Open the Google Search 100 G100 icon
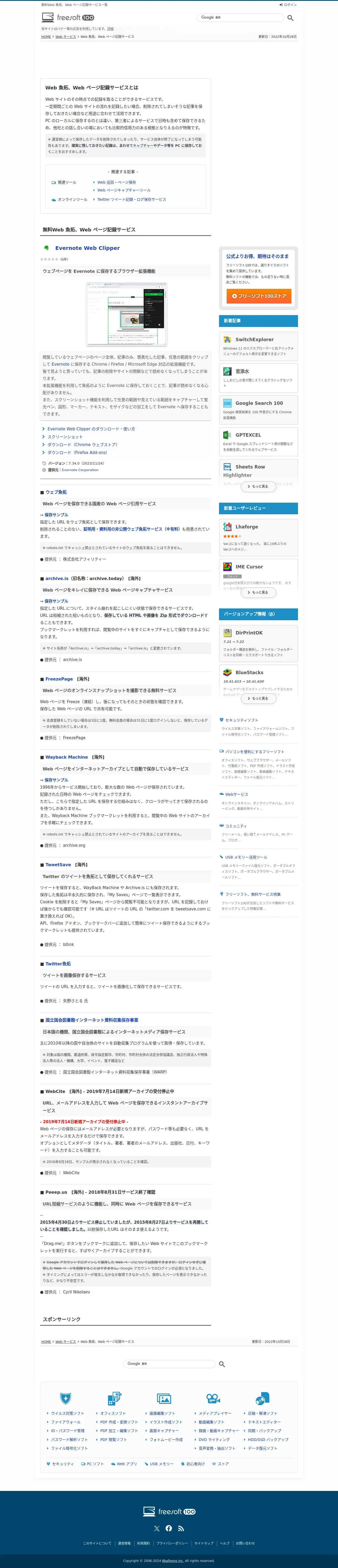 [227, 403]
